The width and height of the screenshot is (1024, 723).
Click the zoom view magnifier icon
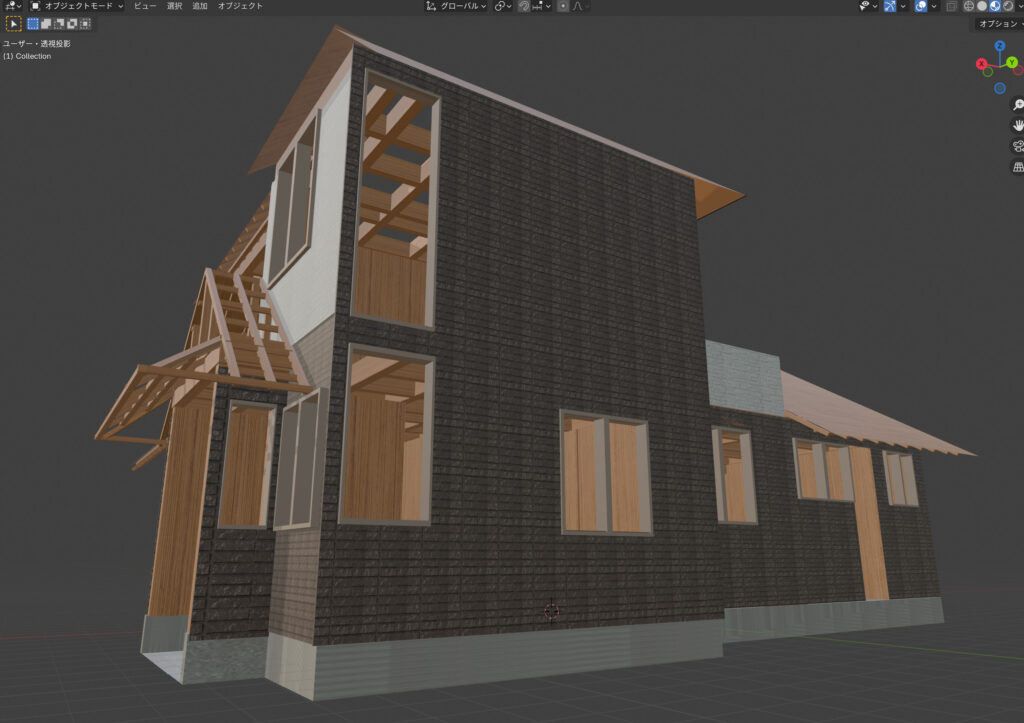tap(1018, 105)
